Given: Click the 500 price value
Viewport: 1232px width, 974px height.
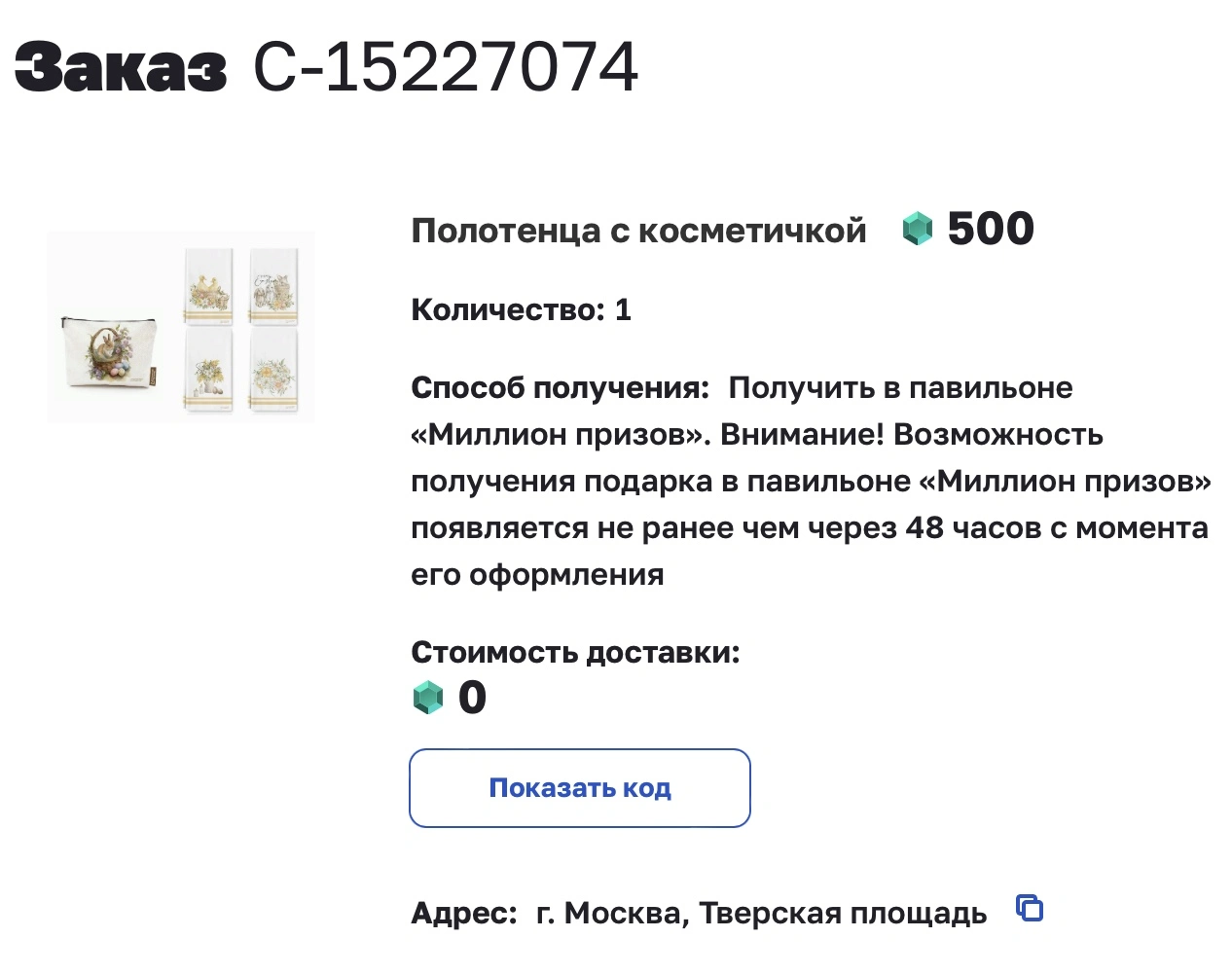Looking at the screenshot, I should click(x=991, y=229).
